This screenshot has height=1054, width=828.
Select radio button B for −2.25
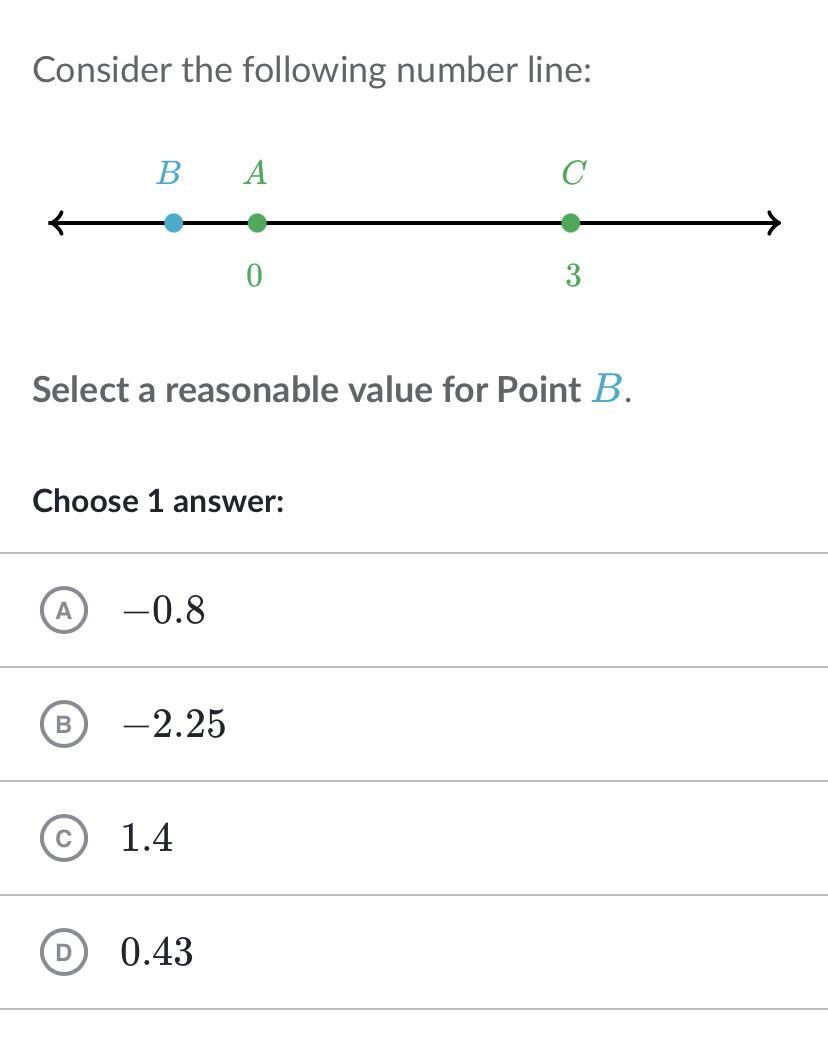[x=64, y=724]
